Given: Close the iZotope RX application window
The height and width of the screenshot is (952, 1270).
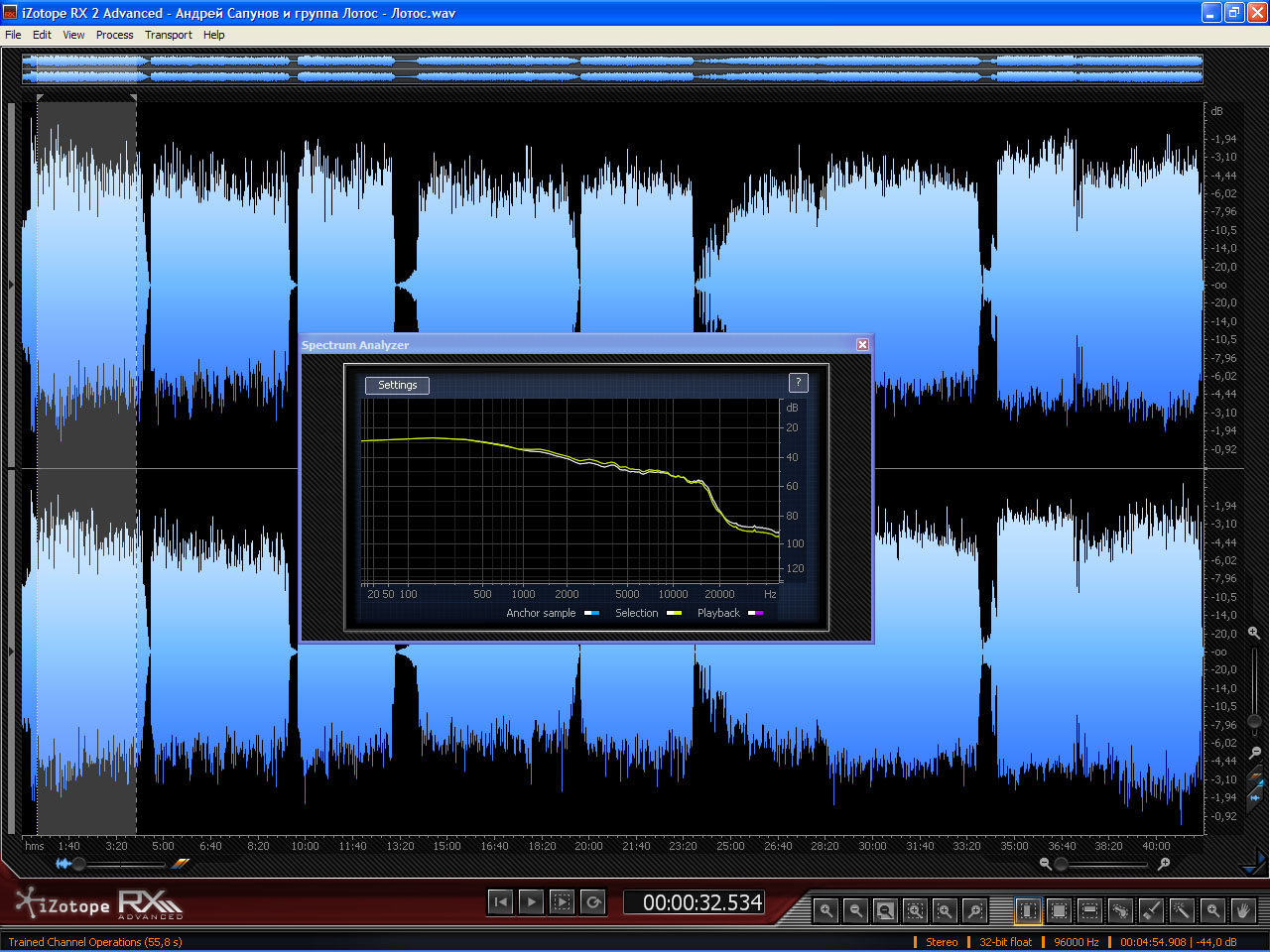Looking at the screenshot, I should click(1257, 13).
